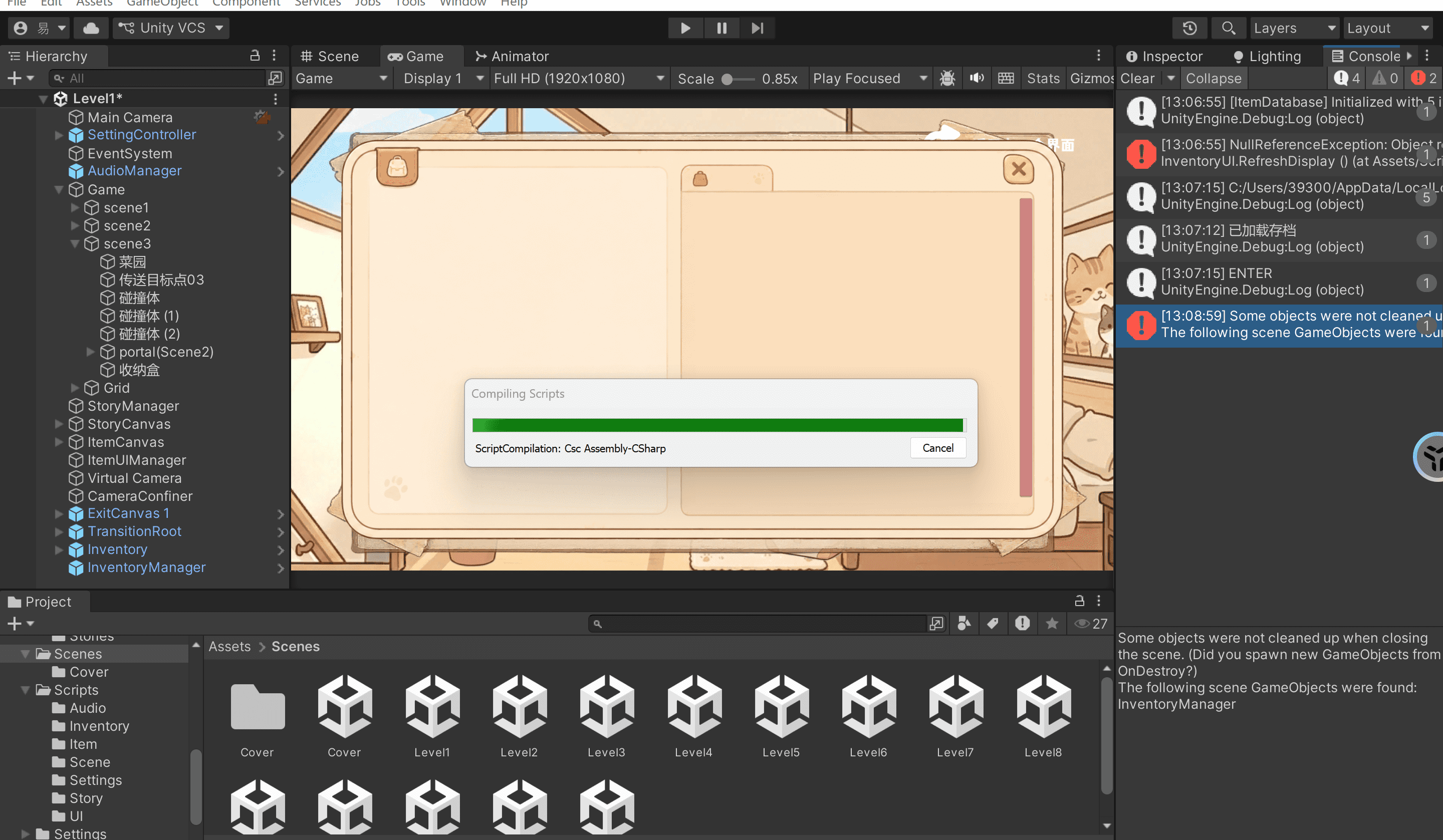Toggle Collapse in the Console
Screen dimensions: 1443x840
click(x=1214, y=78)
